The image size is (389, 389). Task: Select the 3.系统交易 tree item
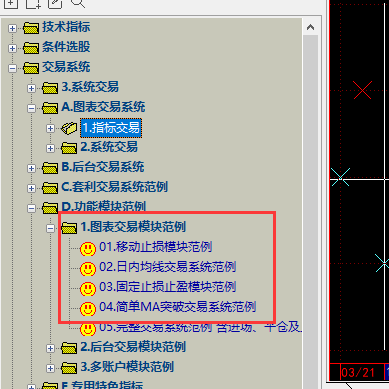90,87
